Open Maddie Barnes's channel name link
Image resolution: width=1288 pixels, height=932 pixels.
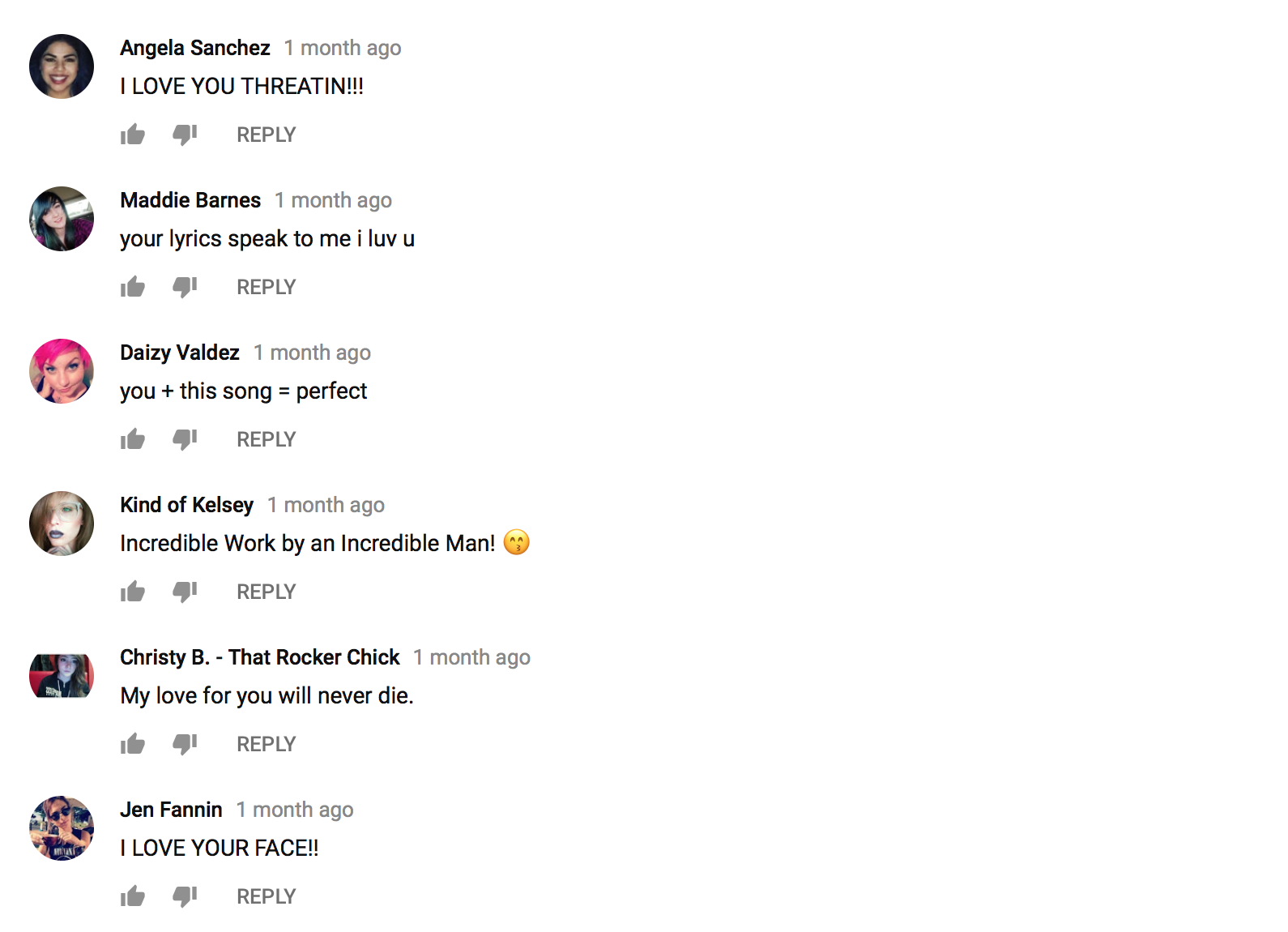tap(190, 200)
